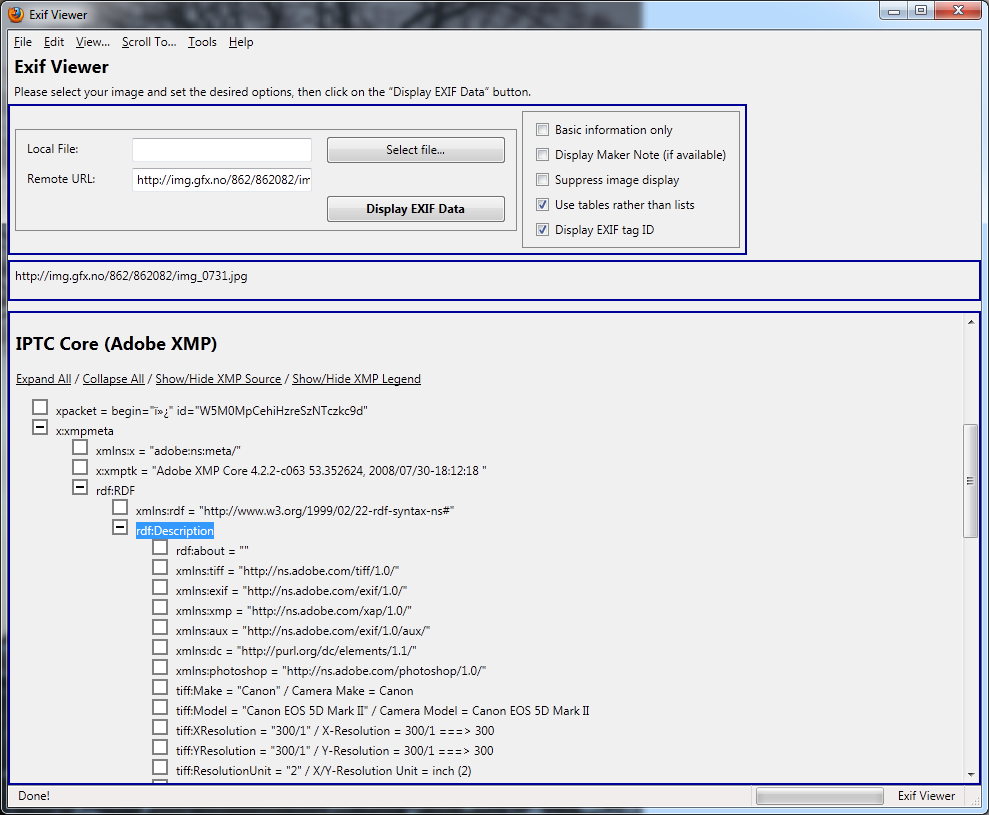Viewport: 989px width, 815px height.
Task: Uncheck Display EXIF tag ID
Action: tap(542, 230)
